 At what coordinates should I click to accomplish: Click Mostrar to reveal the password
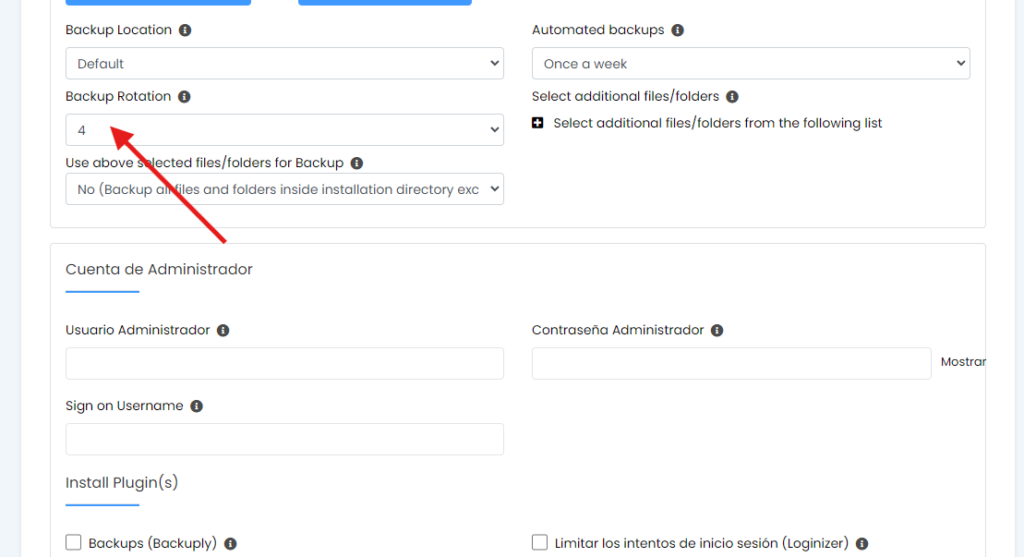point(963,362)
